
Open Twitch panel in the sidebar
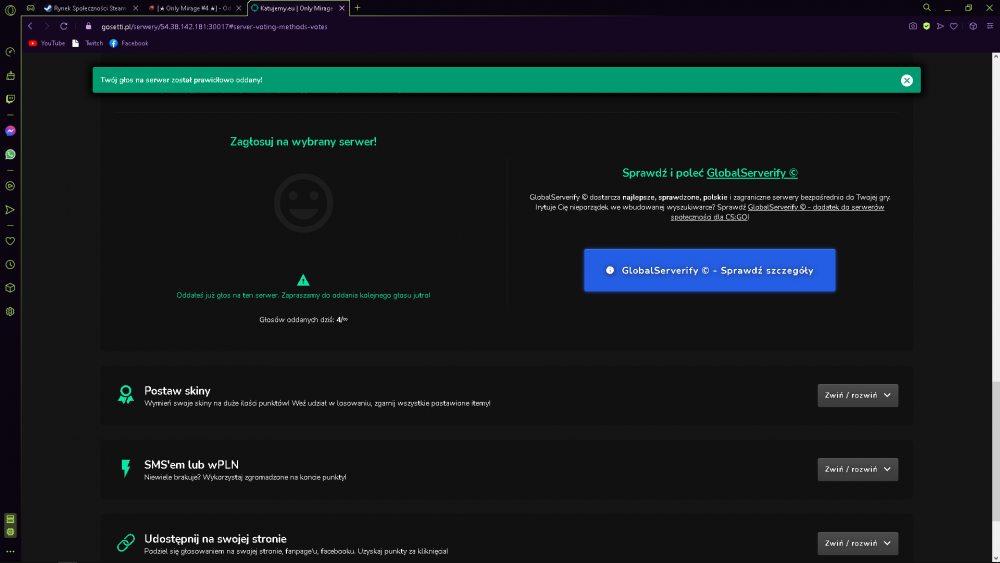10,99
